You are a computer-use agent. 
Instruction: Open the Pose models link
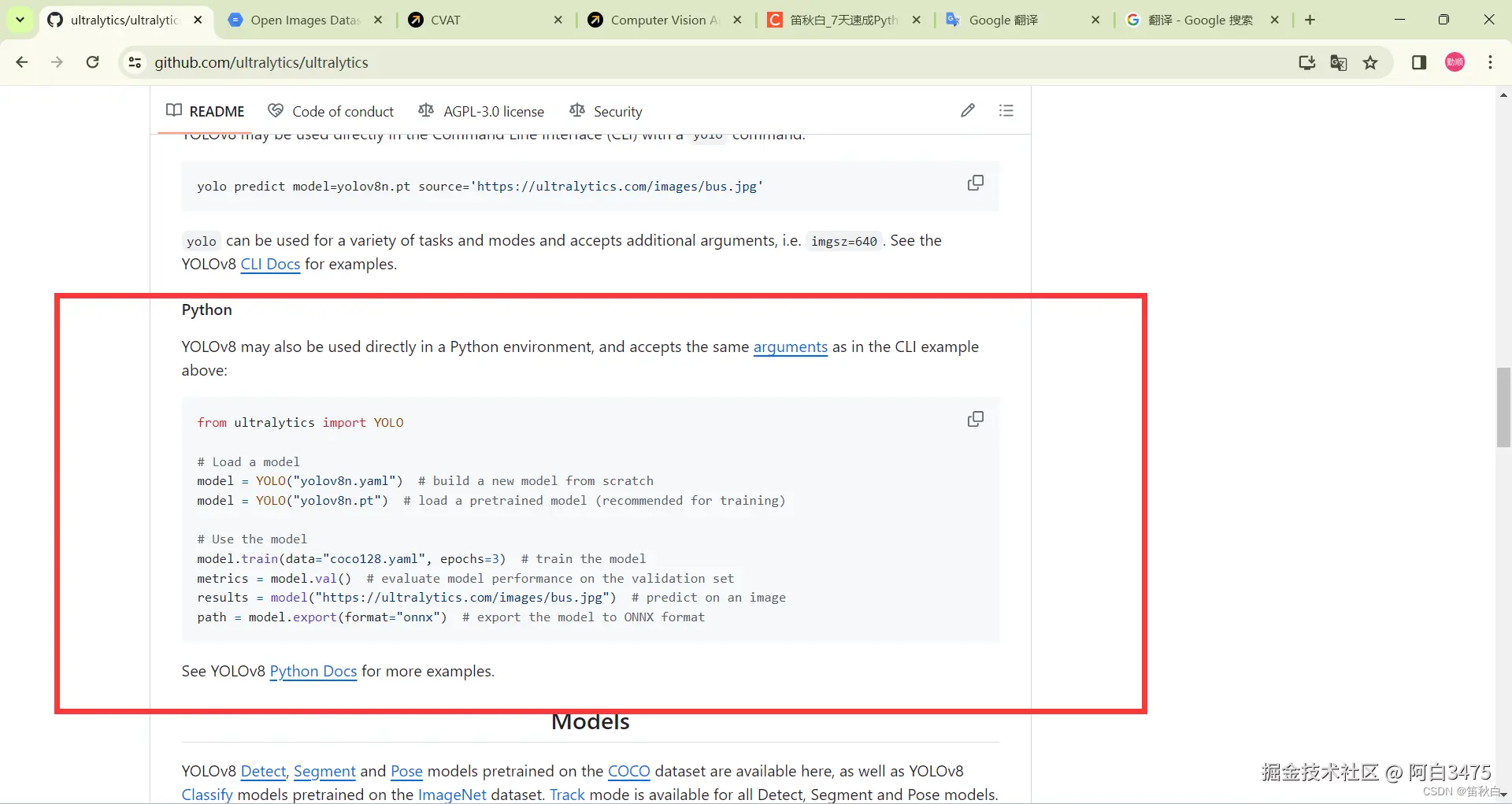406,772
